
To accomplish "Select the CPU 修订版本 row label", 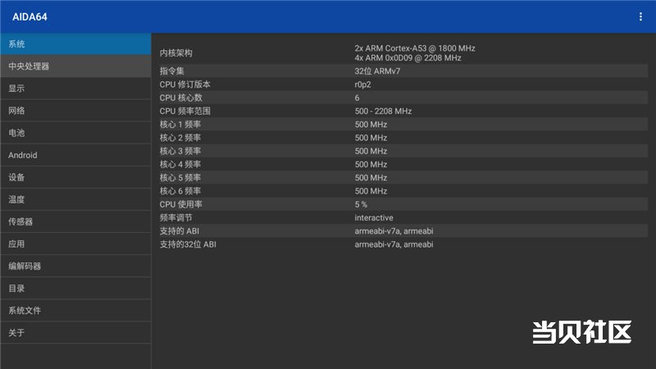I will [185, 85].
